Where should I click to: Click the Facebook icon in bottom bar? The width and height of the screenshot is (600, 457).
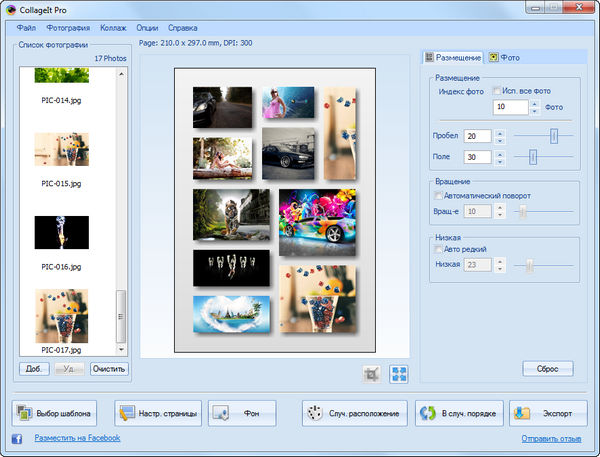tap(17, 438)
